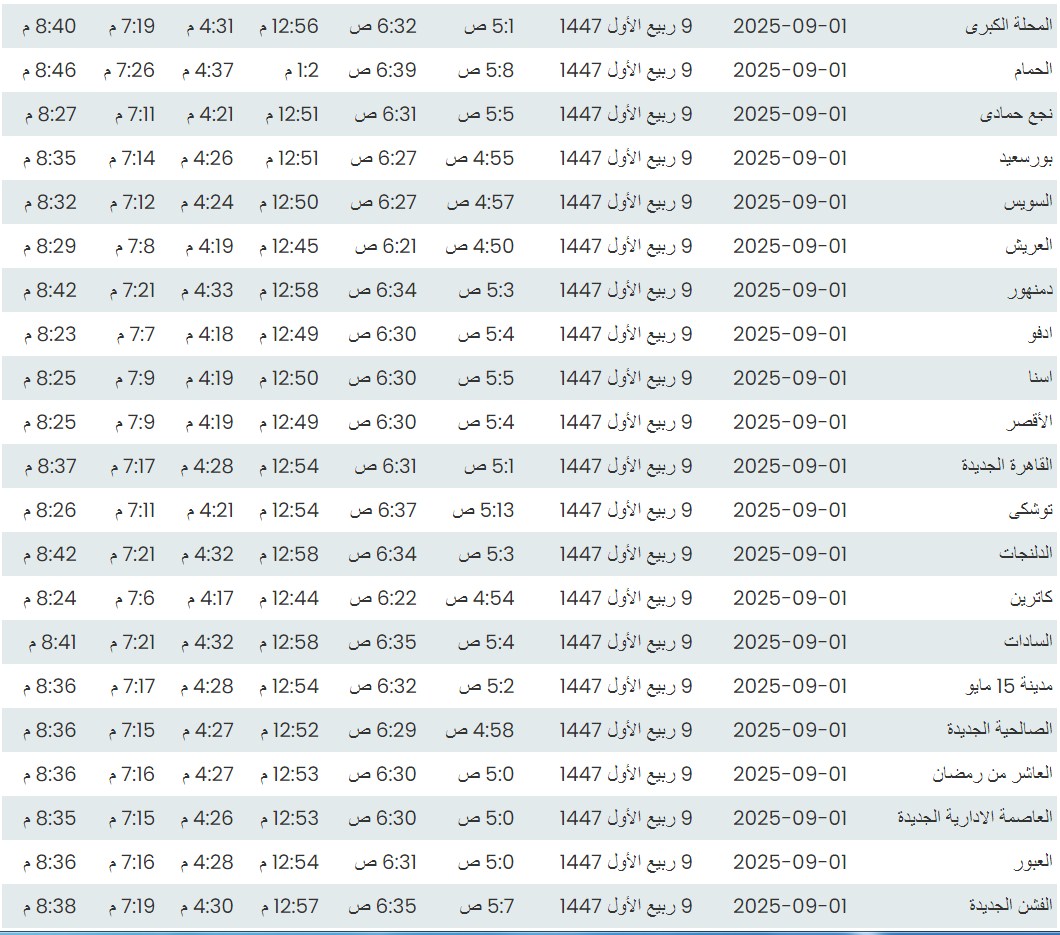Viewport: 1060px width, 935px height.
Task: Select the 6:29 ص sunrise time for الصالحية الجديدة
Action: click(x=382, y=731)
